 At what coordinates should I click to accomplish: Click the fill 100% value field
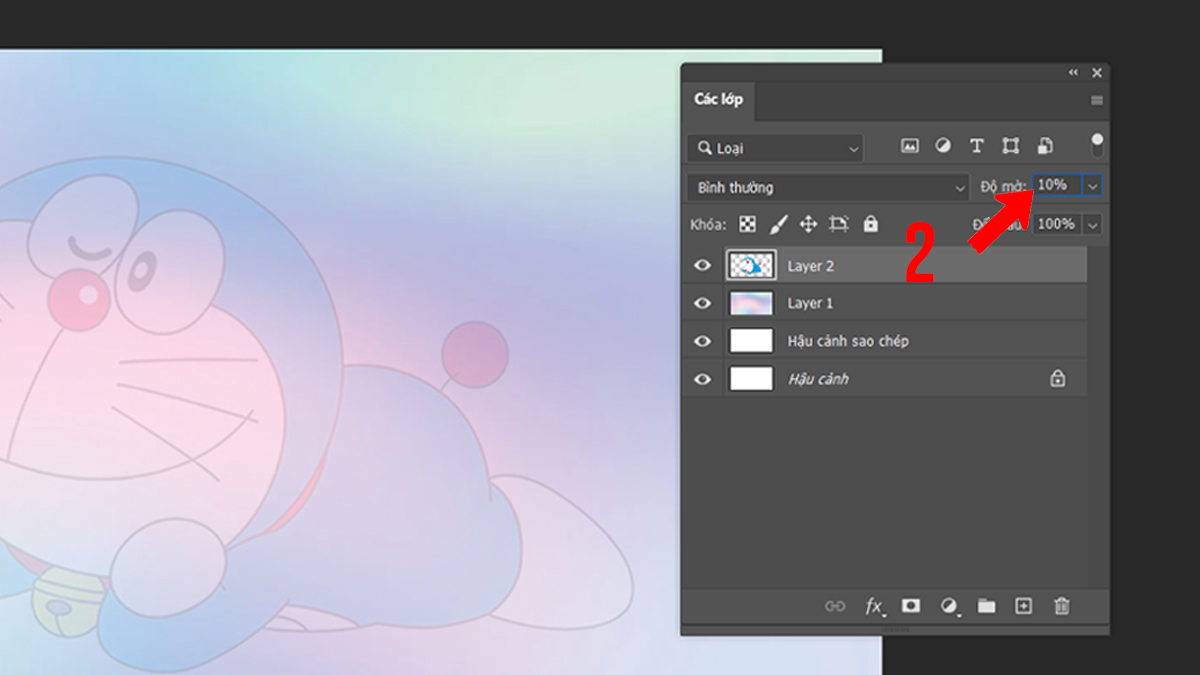tap(1058, 225)
